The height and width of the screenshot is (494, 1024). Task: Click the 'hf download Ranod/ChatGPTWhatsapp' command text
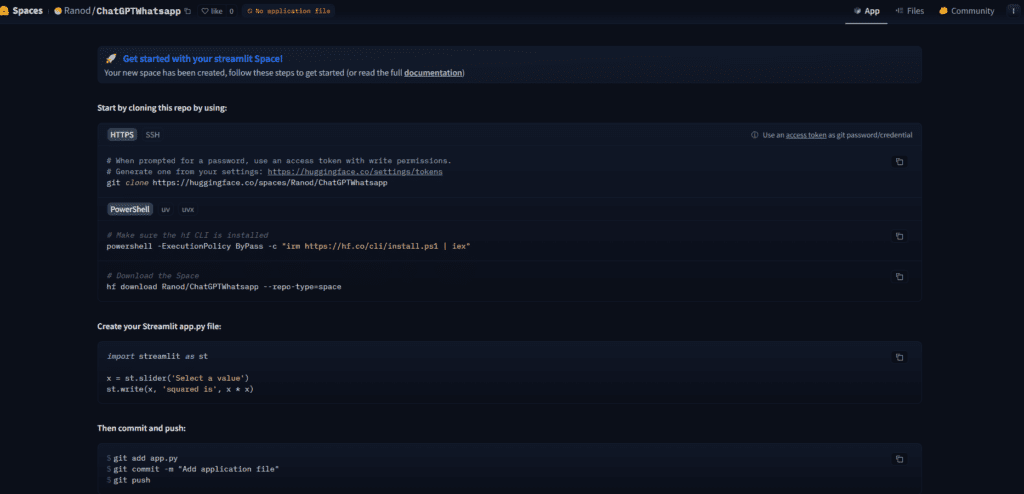224,286
